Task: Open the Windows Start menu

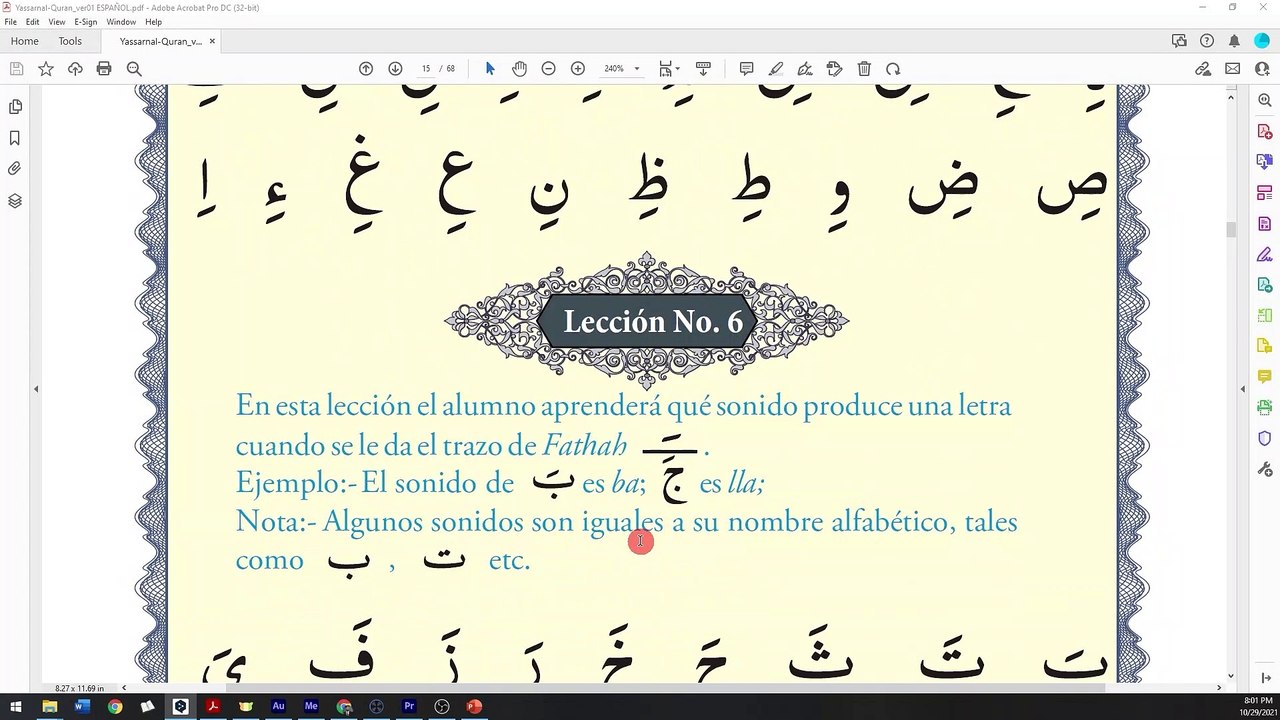Action: coord(16,706)
